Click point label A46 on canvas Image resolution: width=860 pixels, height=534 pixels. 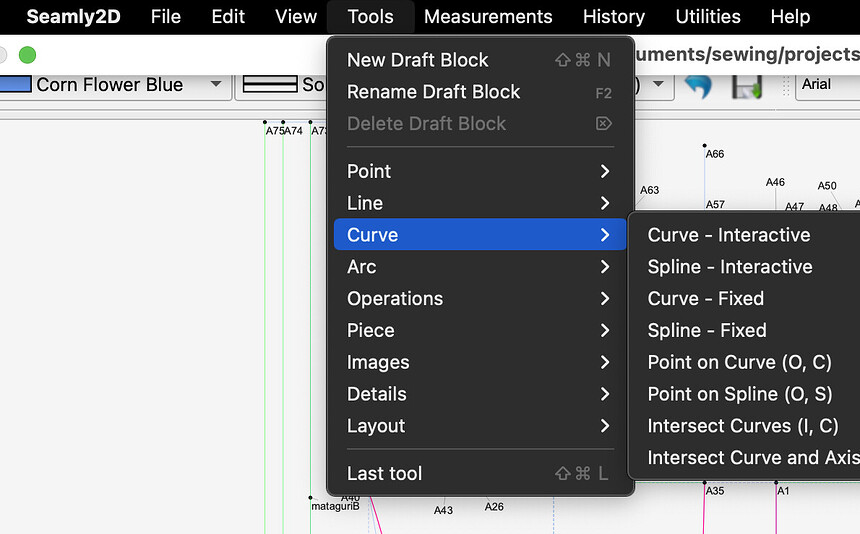click(775, 182)
